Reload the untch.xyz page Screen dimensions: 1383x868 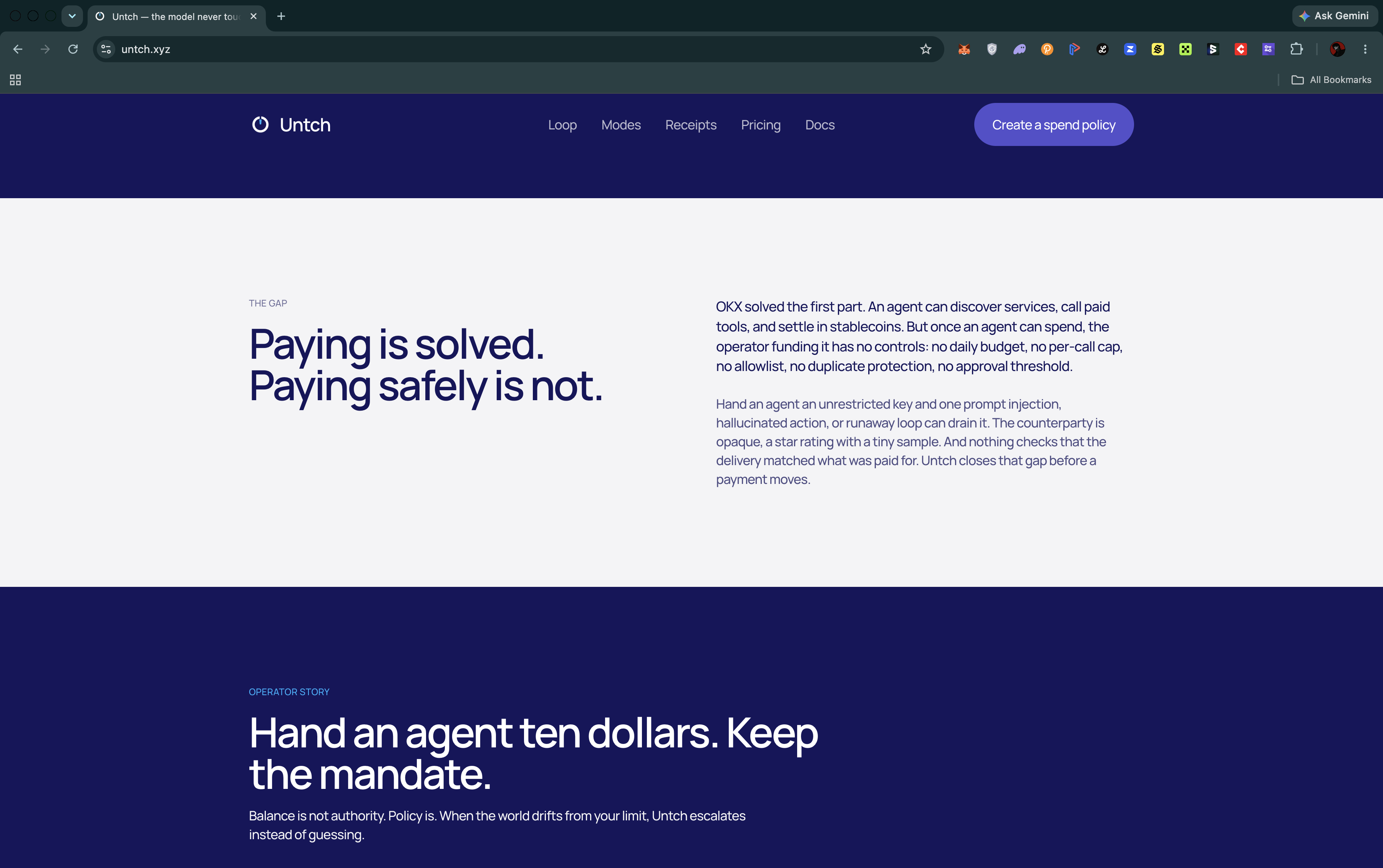73,50
